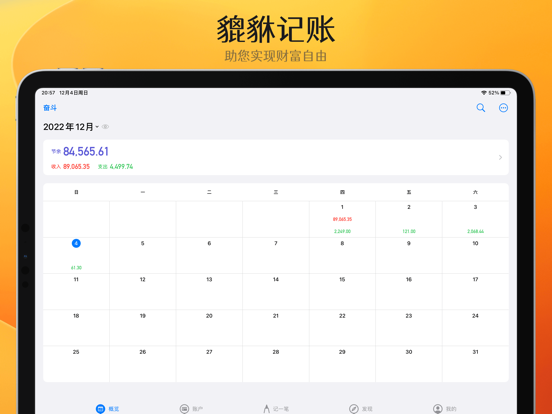Select day 18 in the calendar
Image resolution: width=552 pixels, height=414 pixels.
point(76,316)
